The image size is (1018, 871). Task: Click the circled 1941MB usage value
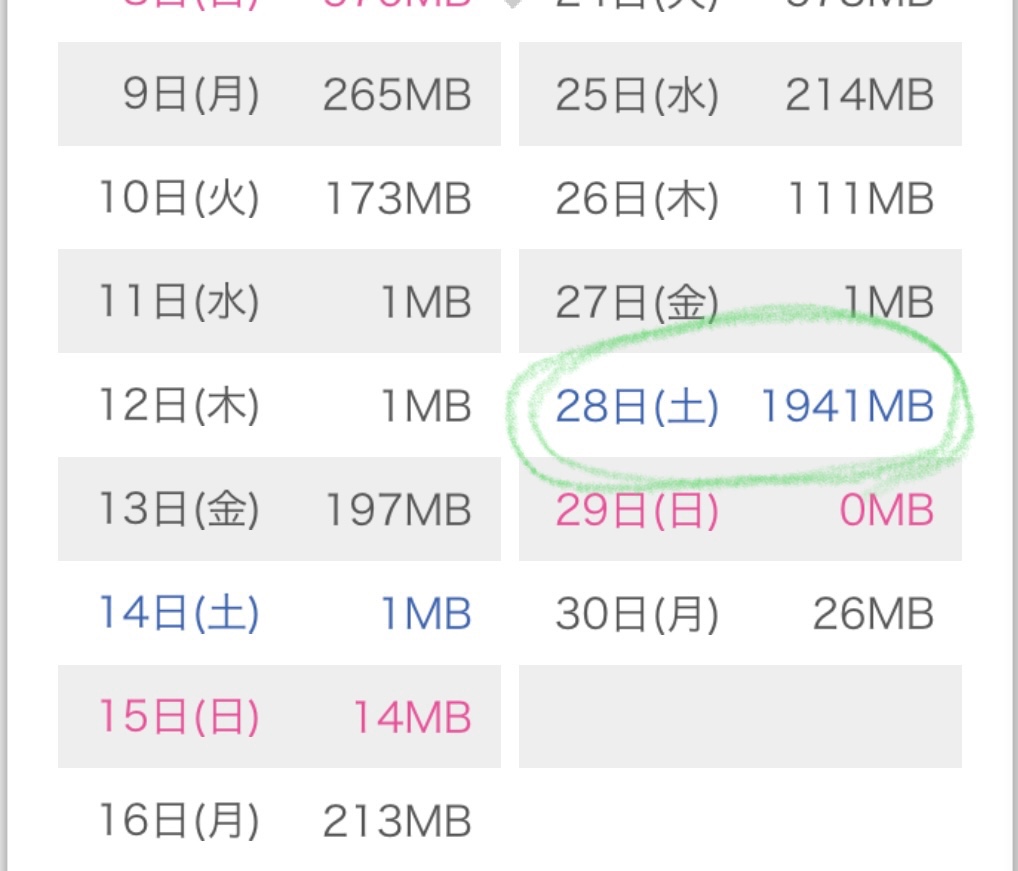tap(847, 406)
